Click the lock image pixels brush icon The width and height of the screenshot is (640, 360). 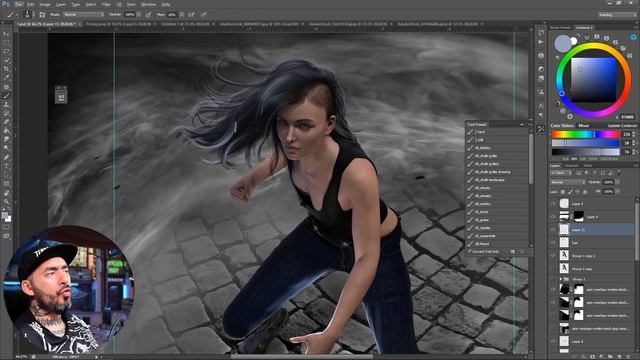tap(570, 191)
